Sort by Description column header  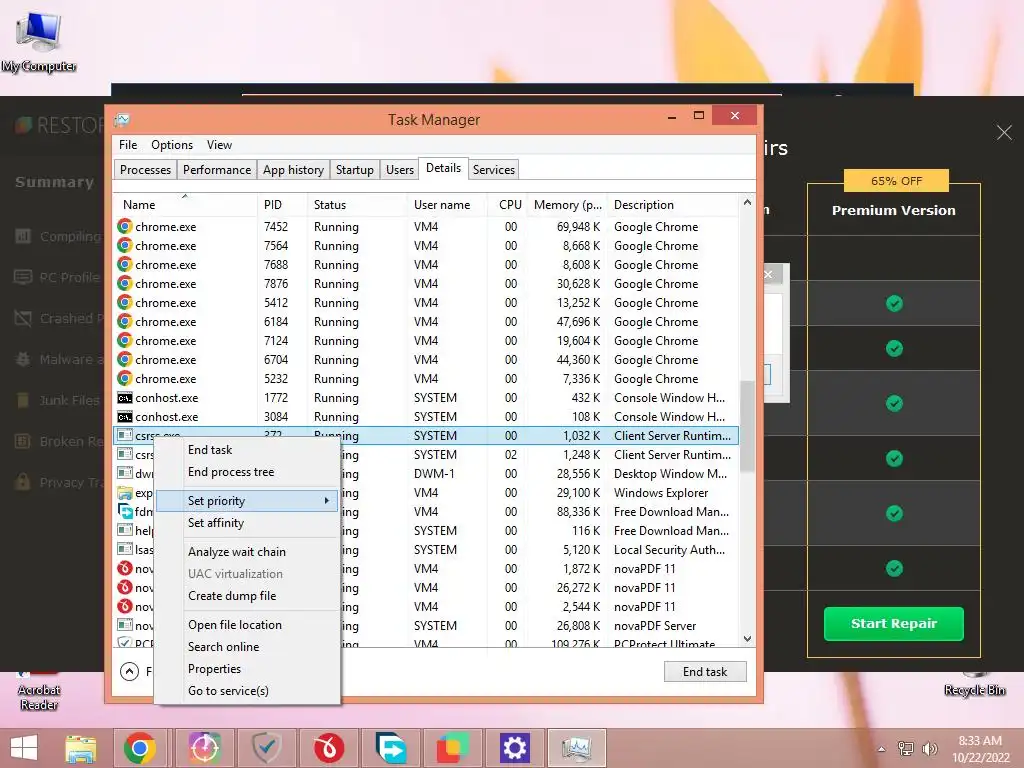click(x=673, y=204)
